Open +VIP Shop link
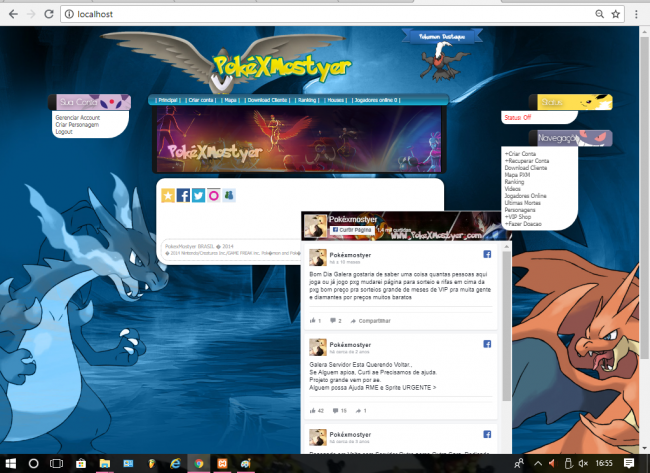Image resolution: width=650 pixels, height=473 pixels. pos(517,217)
